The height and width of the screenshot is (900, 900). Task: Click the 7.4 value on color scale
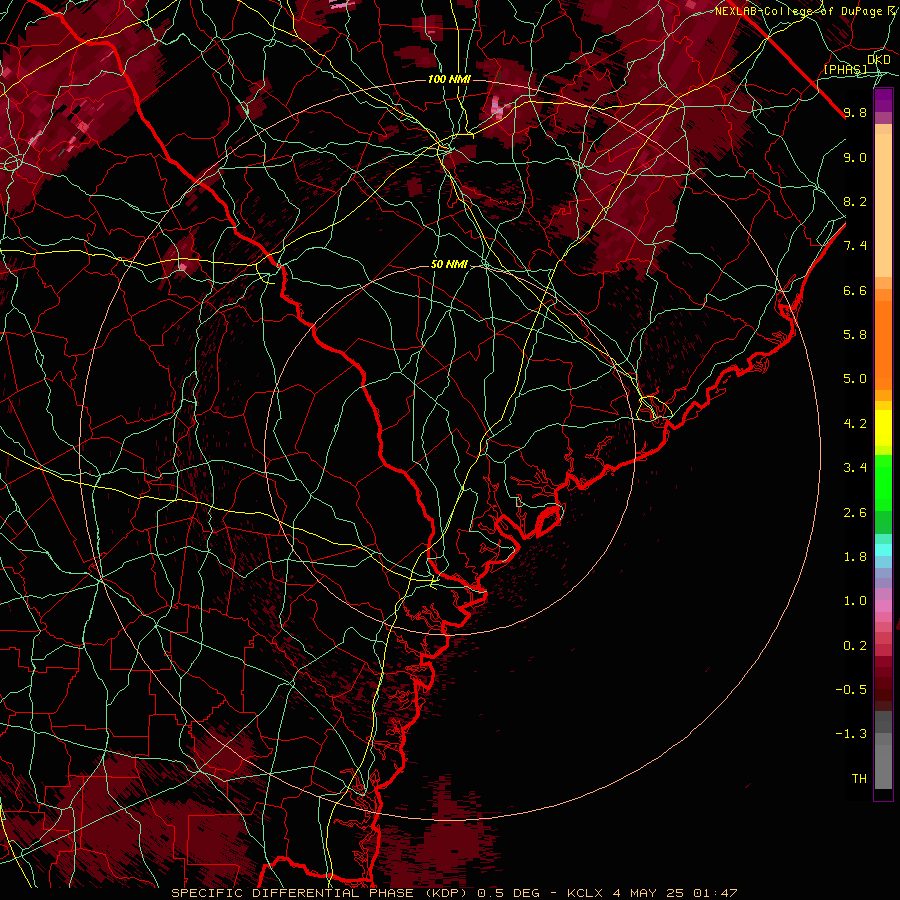(855, 246)
